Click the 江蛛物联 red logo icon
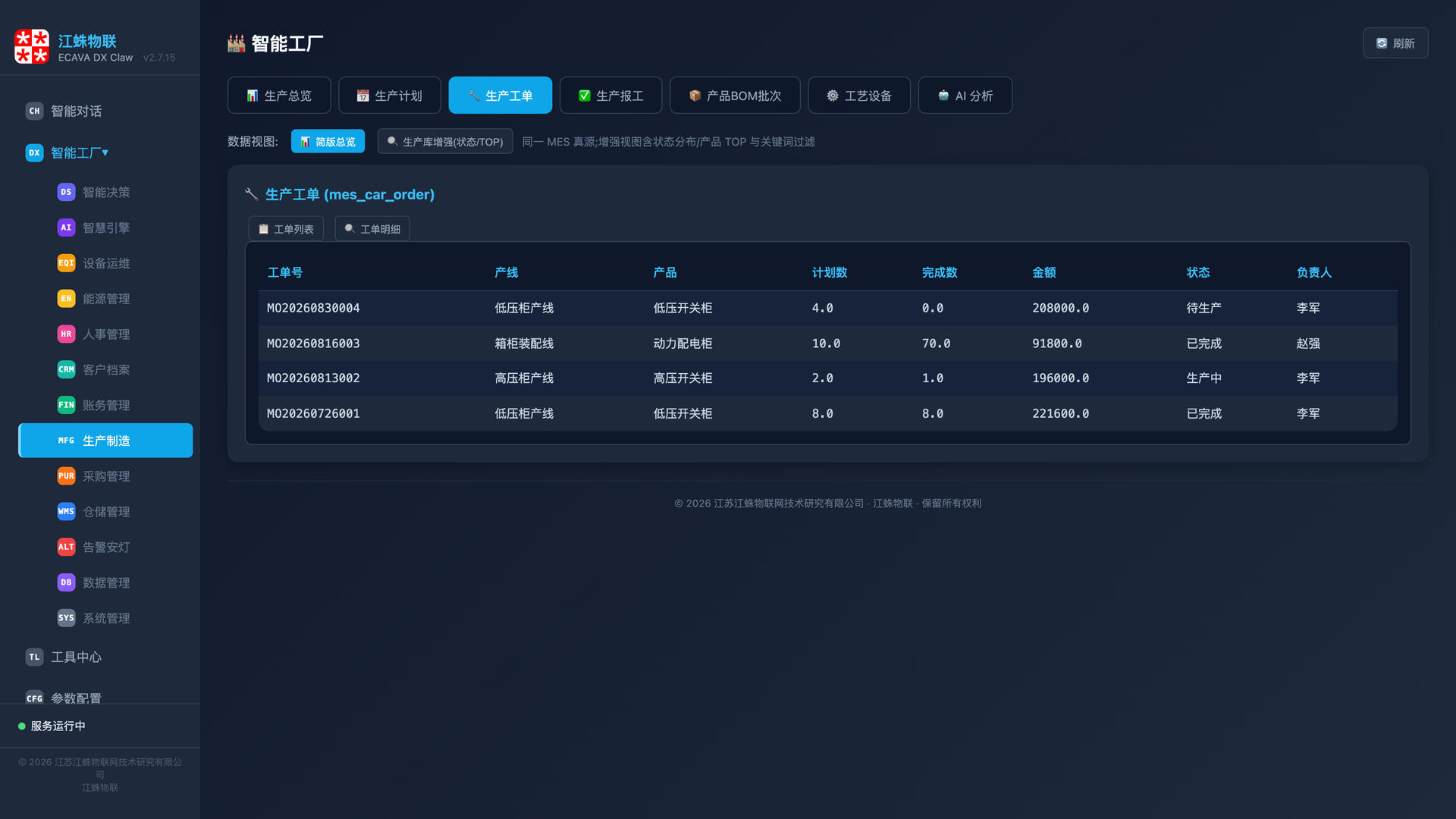The height and width of the screenshot is (819, 1456). [x=32, y=46]
